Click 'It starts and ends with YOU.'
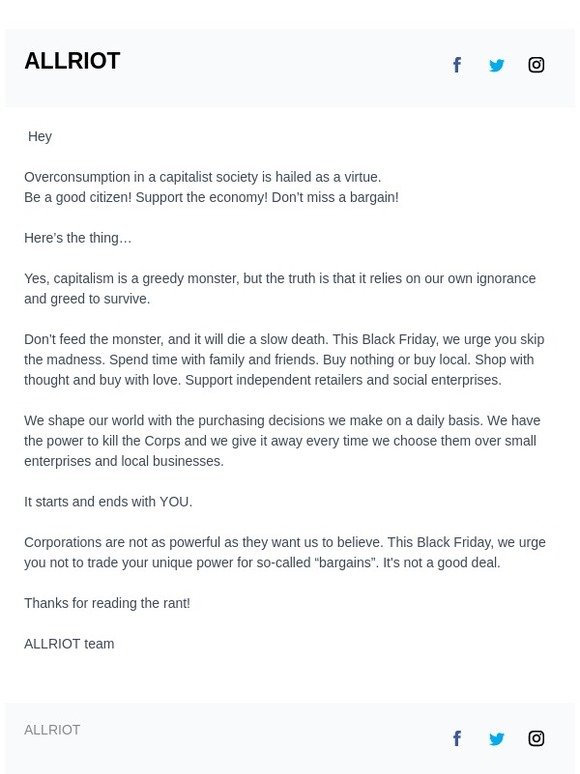Image resolution: width=580 pixels, height=774 pixels. click(108, 502)
